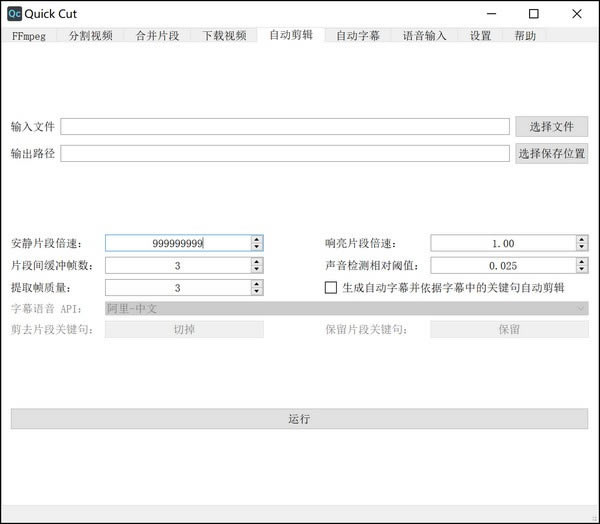Click the 输出路径 text field
The width and height of the screenshot is (600, 524).
[285, 154]
